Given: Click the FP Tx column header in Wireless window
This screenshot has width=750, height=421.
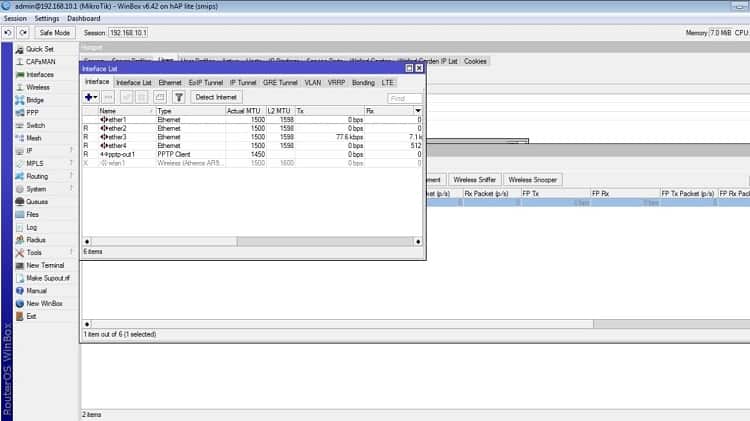Looking at the screenshot, I should pos(555,193).
